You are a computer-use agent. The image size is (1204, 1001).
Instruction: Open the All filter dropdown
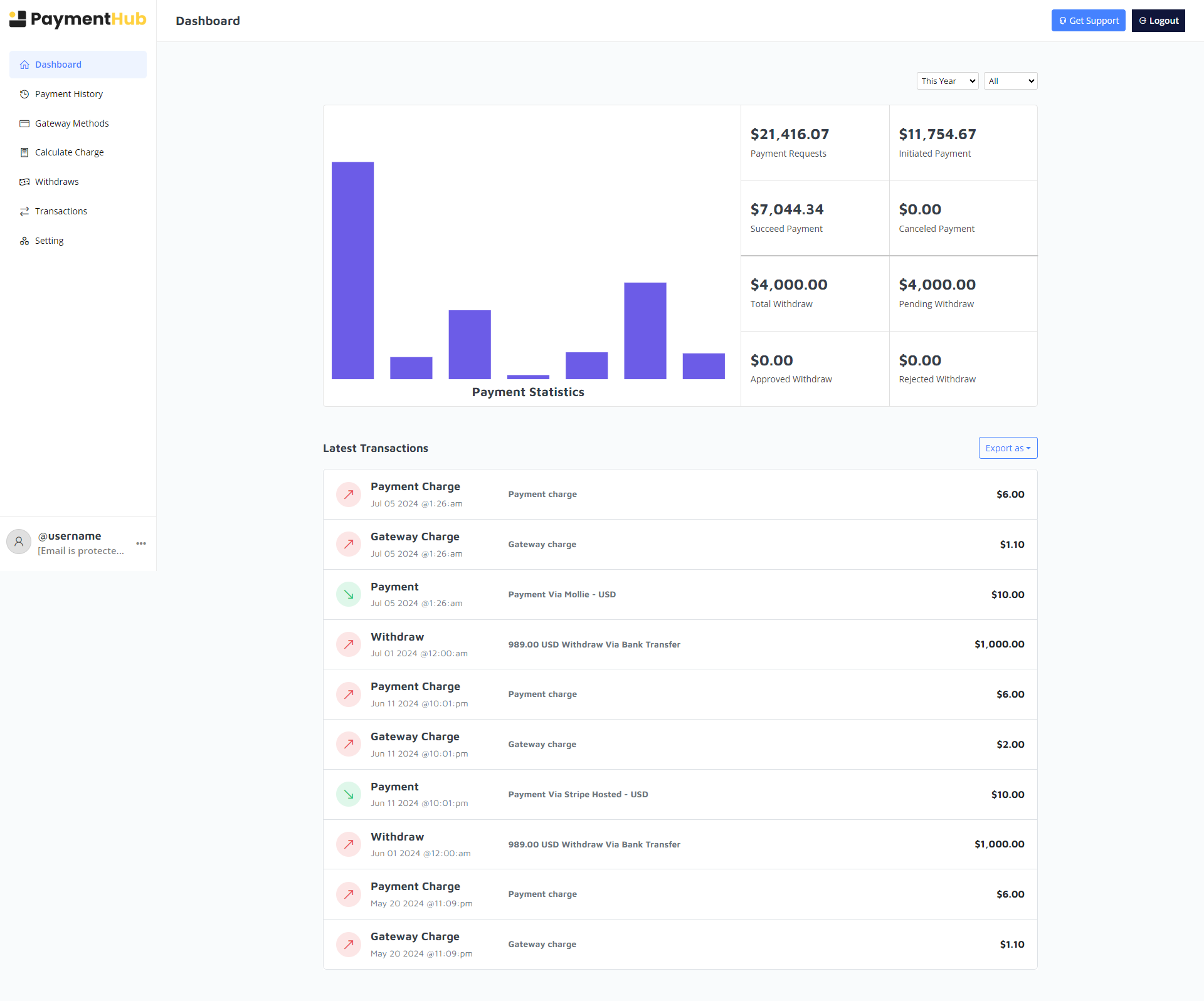1010,81
